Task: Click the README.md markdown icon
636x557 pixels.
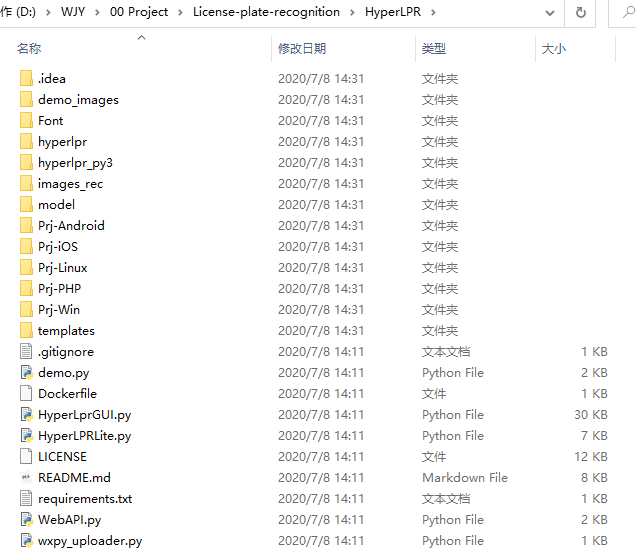Action: [x=26, y=477]
